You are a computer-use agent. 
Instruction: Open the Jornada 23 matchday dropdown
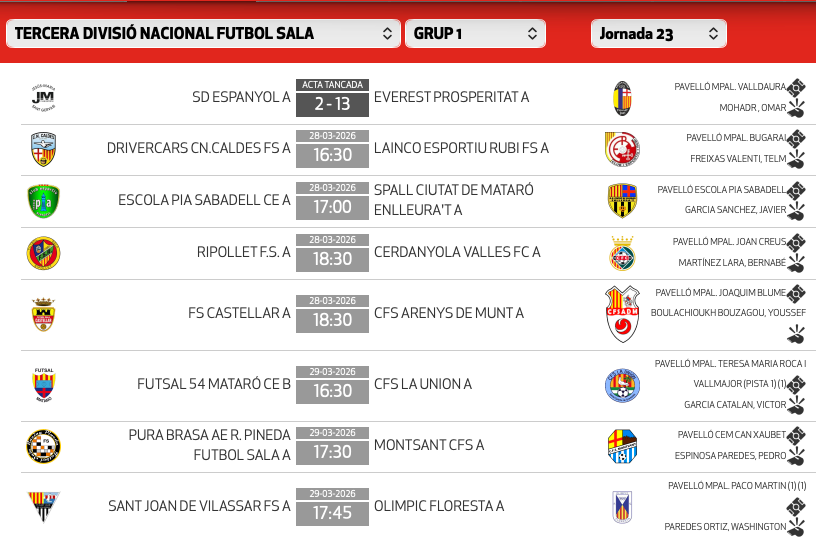[x=658, y=33]
